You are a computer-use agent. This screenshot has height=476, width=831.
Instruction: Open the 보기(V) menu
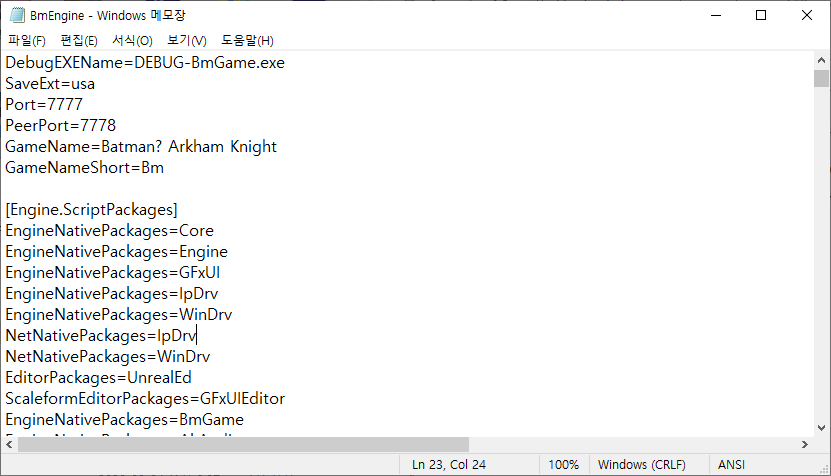tap(187, 41)
